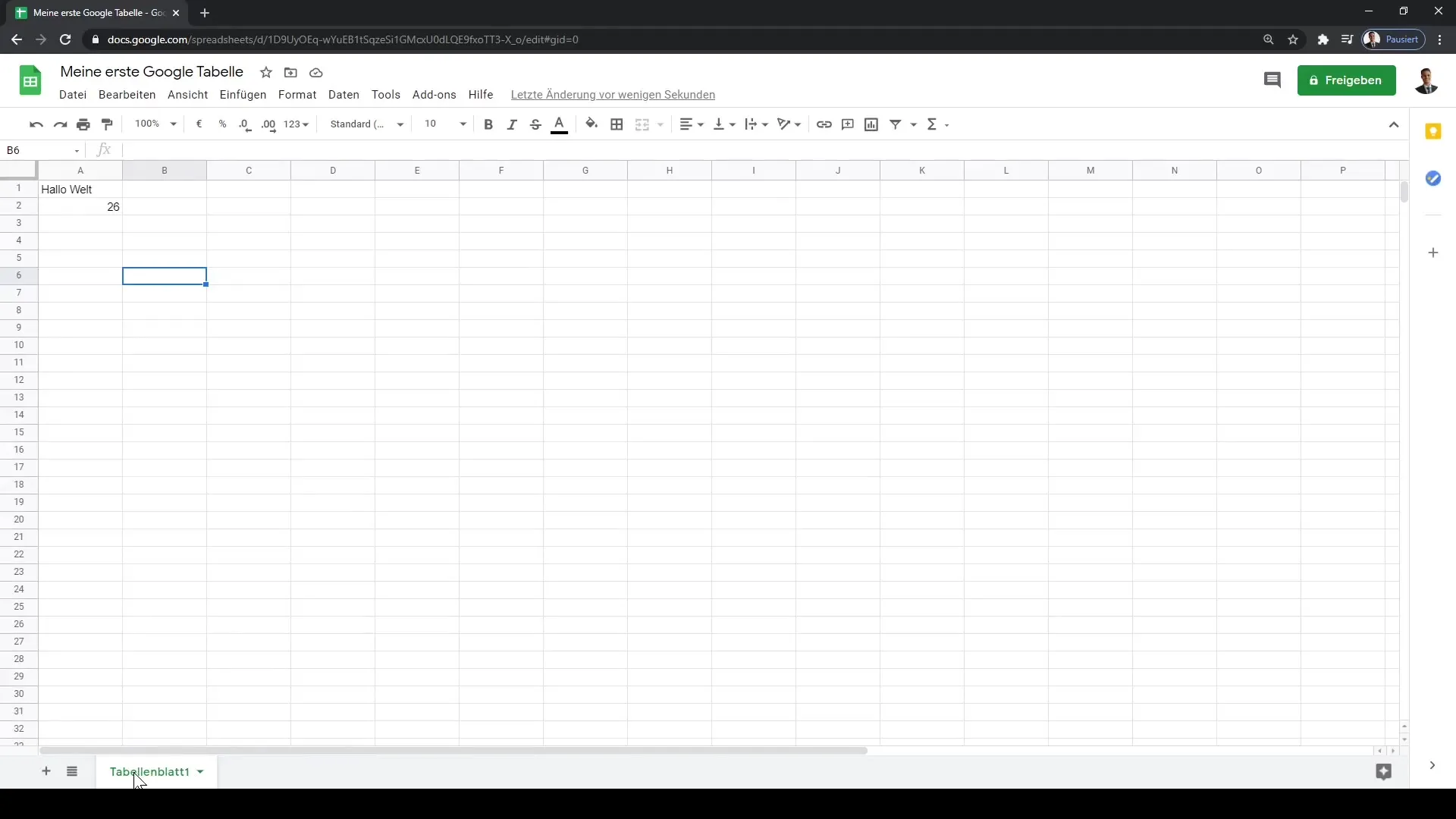Open the Format menu
The height and width of the screenshot is (819, 1456).
297,94
